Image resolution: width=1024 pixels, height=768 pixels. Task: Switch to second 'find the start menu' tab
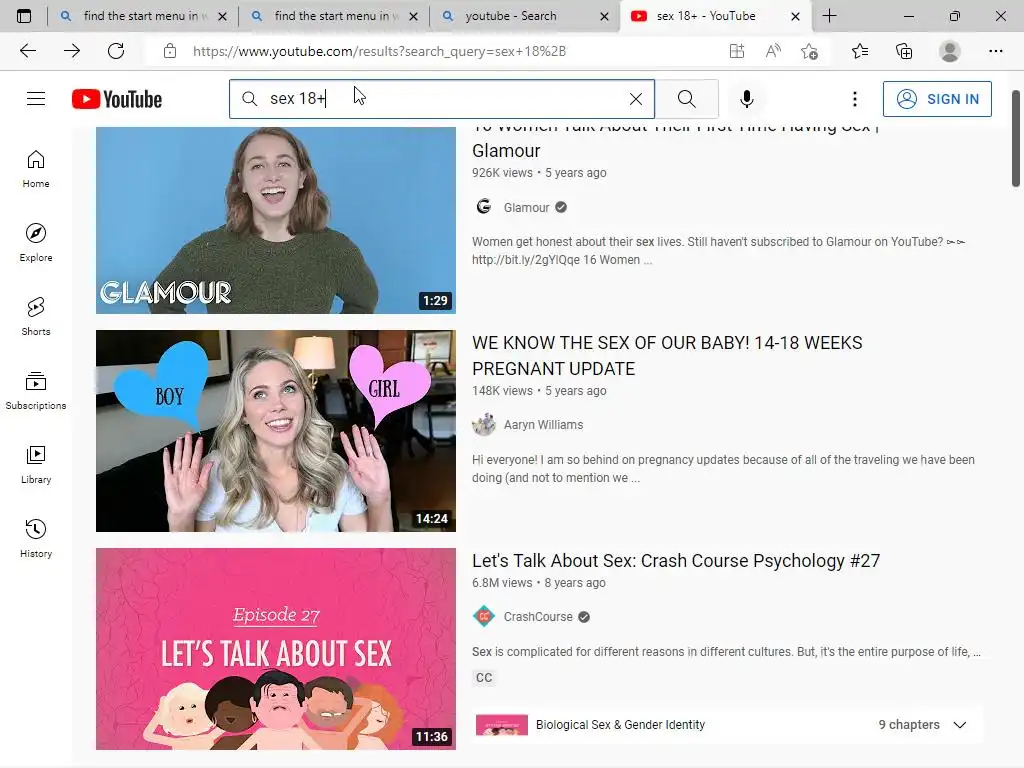[x=334, y=16]
